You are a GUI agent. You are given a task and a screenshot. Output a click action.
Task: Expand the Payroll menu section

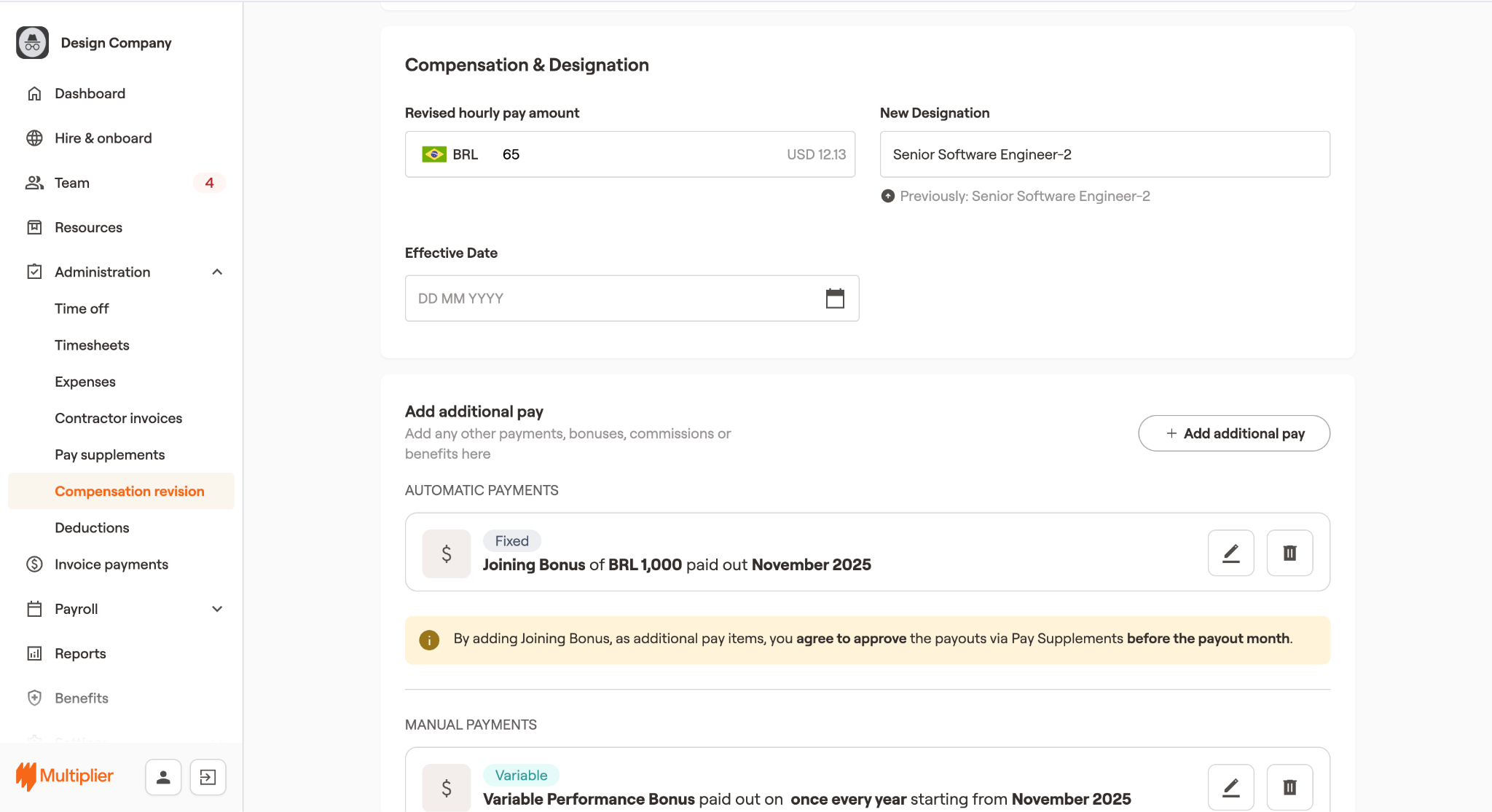pos(217,609)
